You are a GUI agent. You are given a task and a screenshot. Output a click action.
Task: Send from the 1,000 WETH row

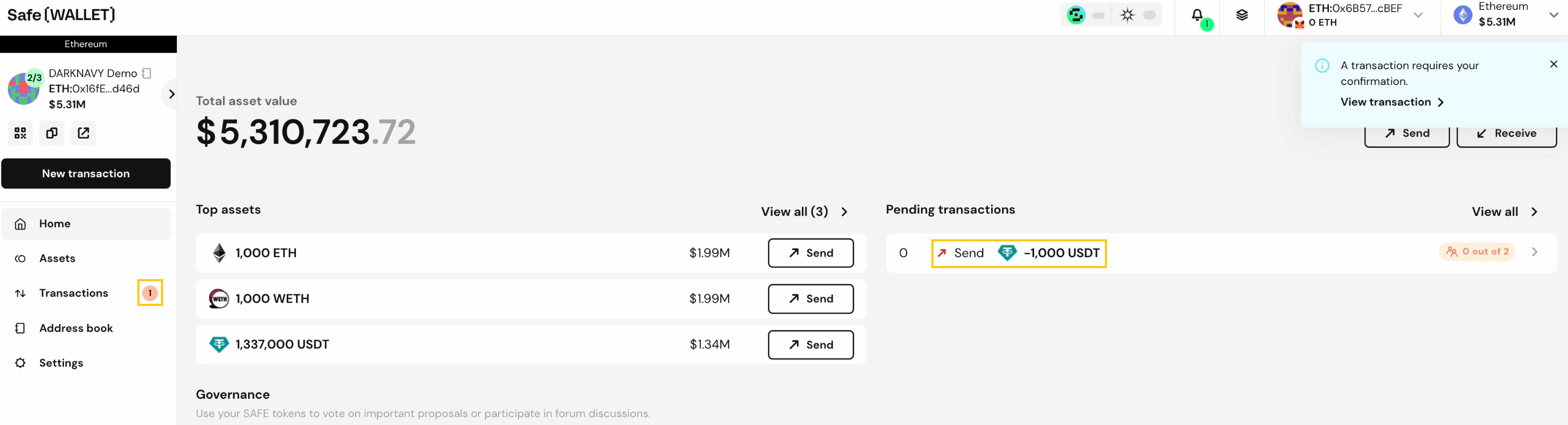pyautogui.click(x=810, y=299)
